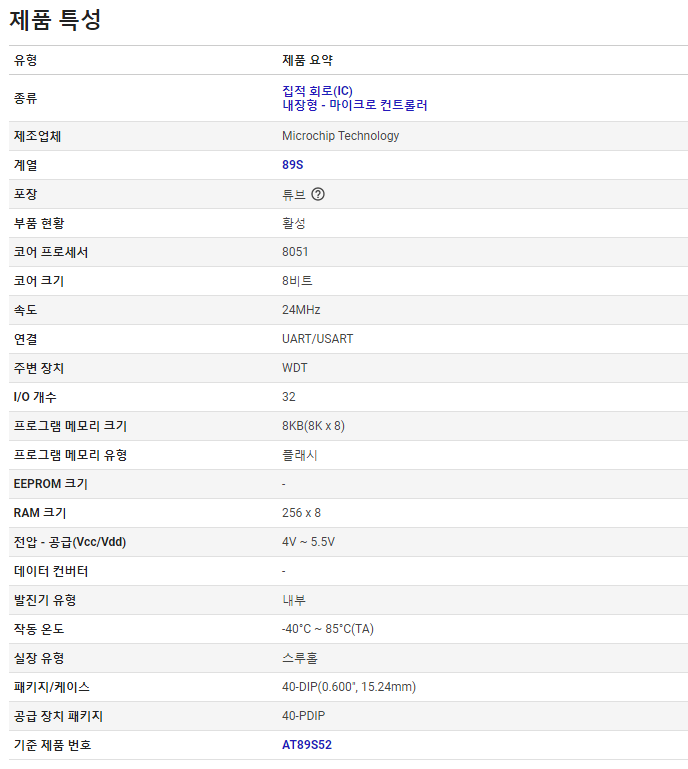Viewport: 688px width, 769px height.
Task: Click the help icon next to 튜브
Action: [318, 194]
